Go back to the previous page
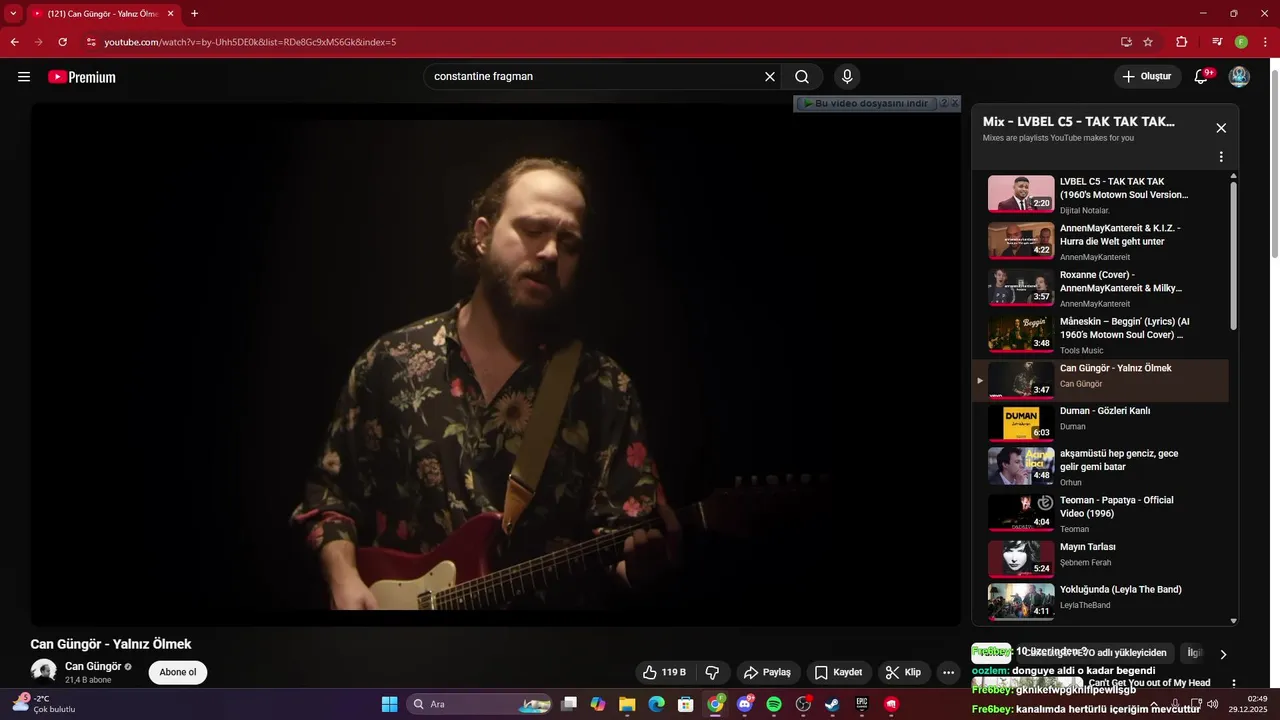Screen dimensions: 1280x720 14,42
